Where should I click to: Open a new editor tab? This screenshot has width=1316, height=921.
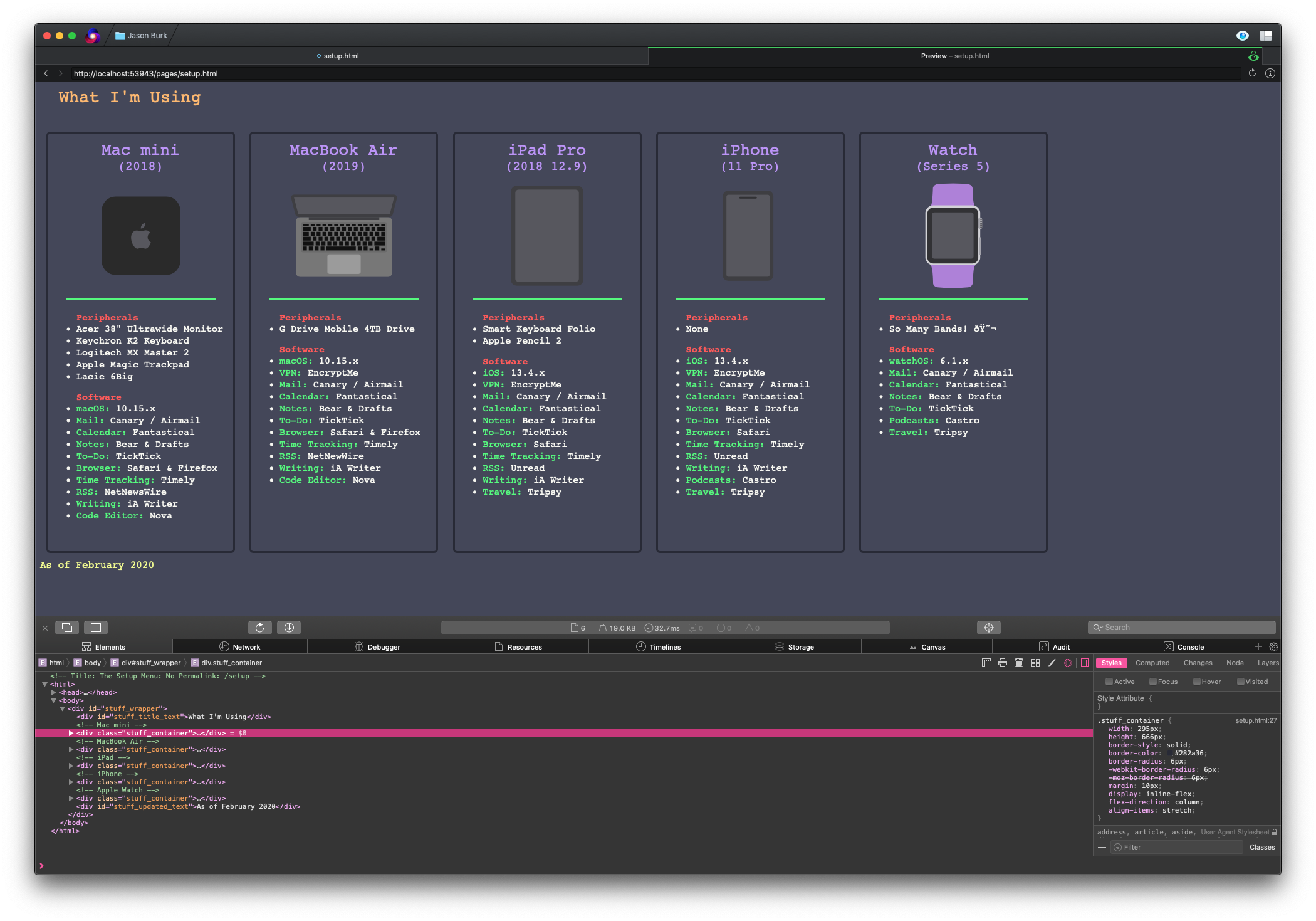tap(1272, 56)
